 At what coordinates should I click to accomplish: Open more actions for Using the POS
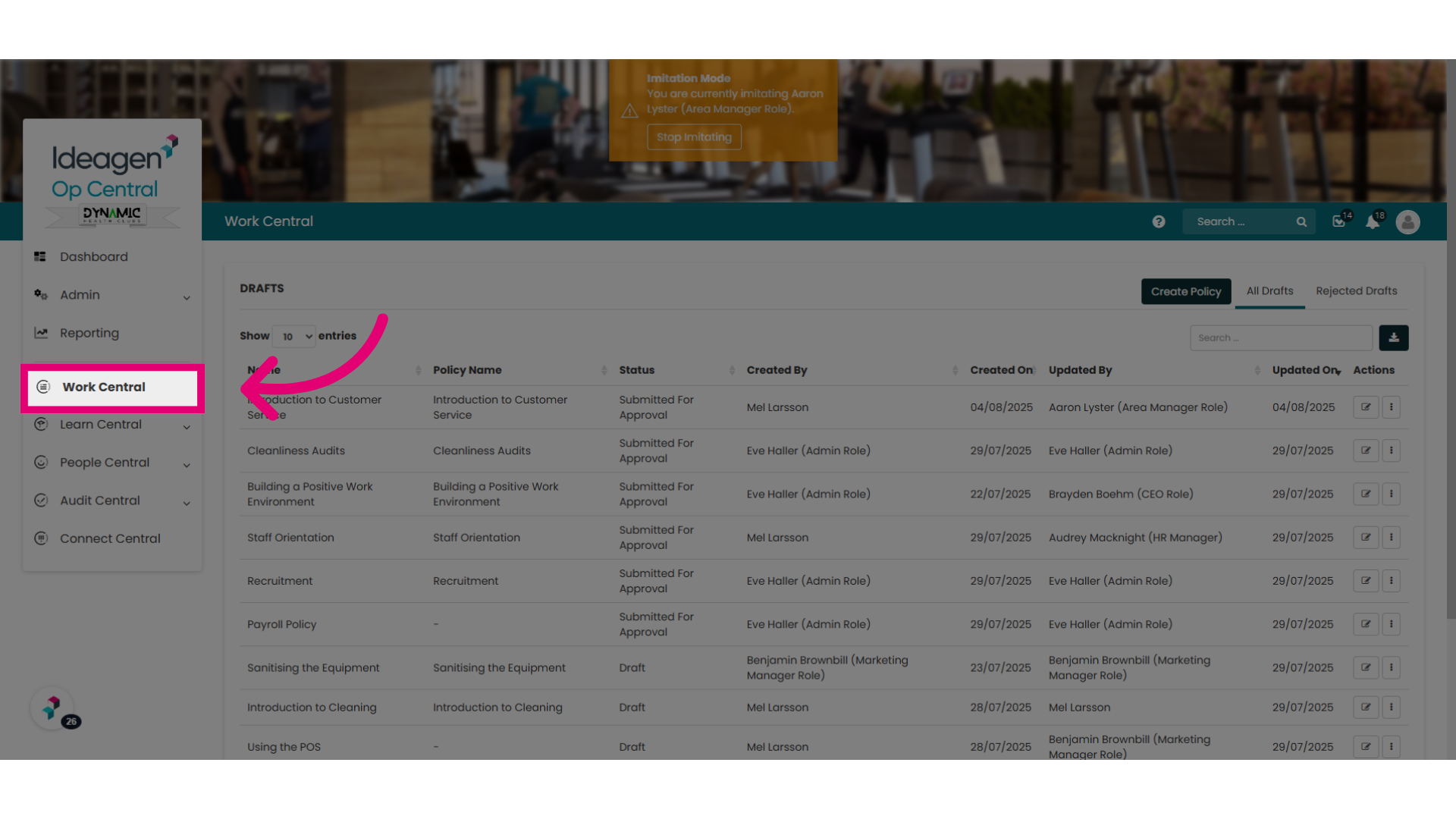(x=1391, y=747)
